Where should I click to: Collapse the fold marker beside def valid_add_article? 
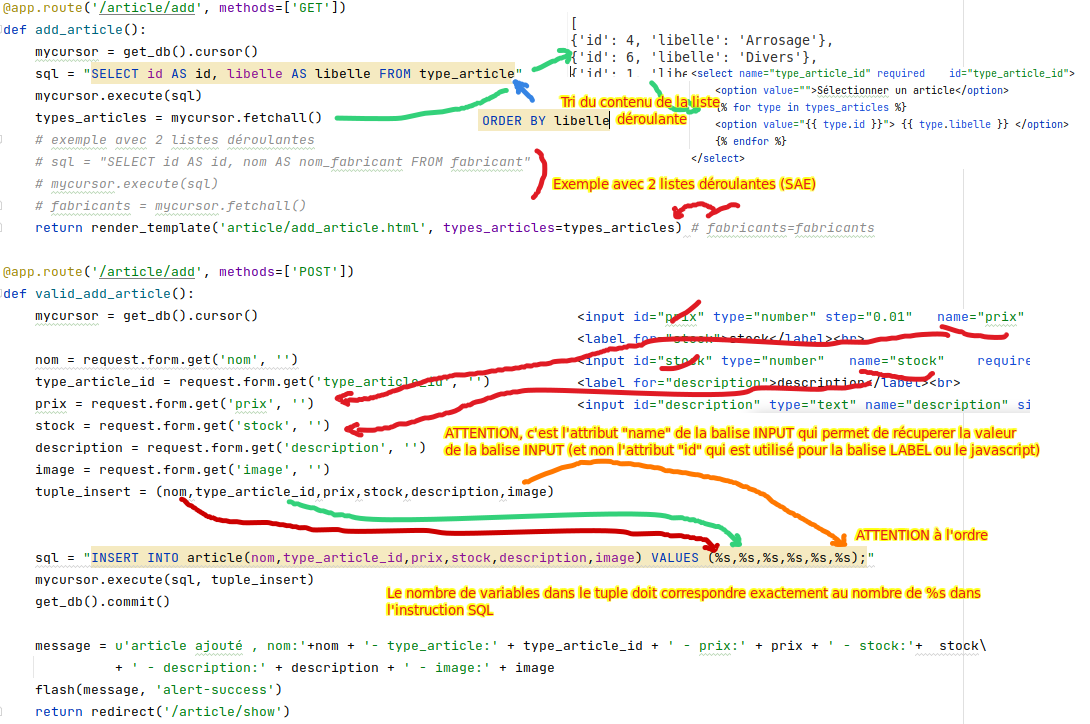(x=4, y=294)
